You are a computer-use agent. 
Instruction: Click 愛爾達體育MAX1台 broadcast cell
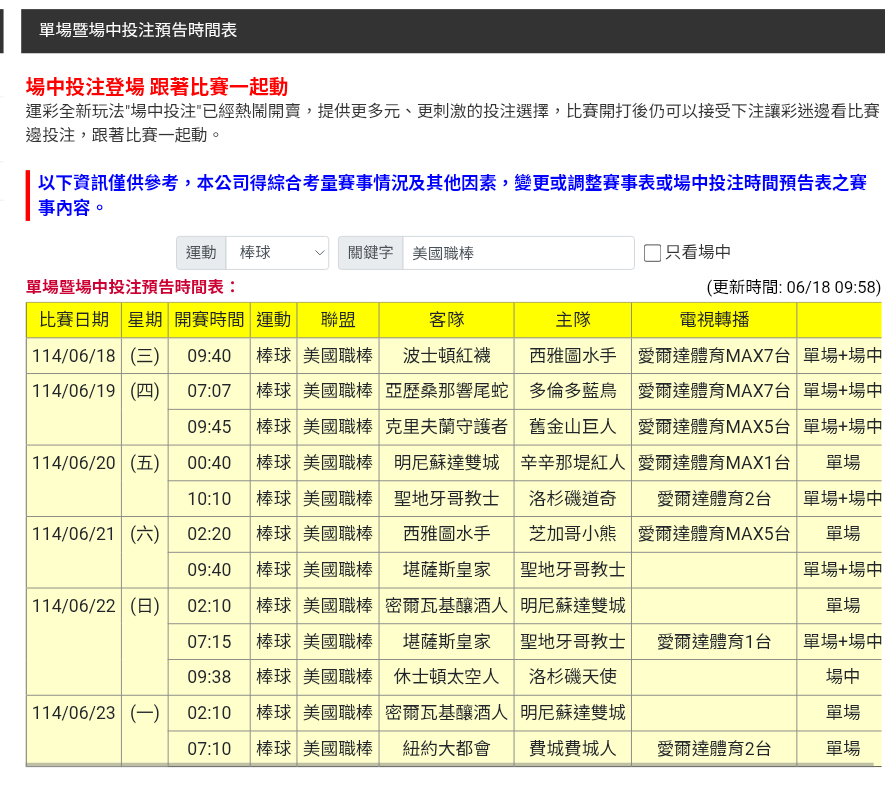(714, 463)
